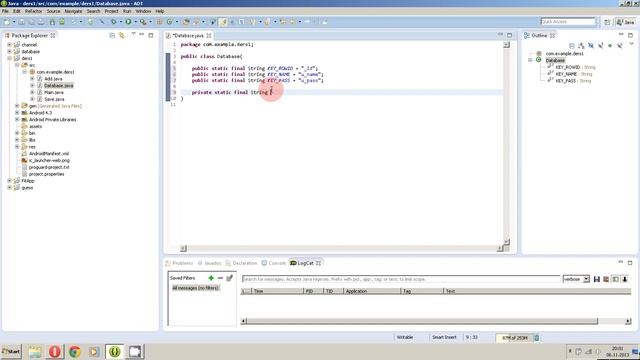Switch to the Problems tab
Viewport: 640px width, 360px height.
point(180,263)
